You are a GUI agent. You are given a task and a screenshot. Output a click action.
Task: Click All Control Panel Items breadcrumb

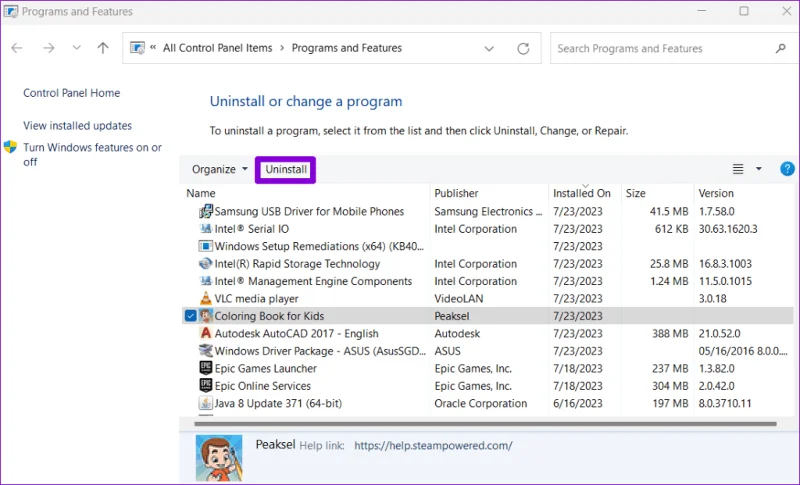click(x=217, y=48)
